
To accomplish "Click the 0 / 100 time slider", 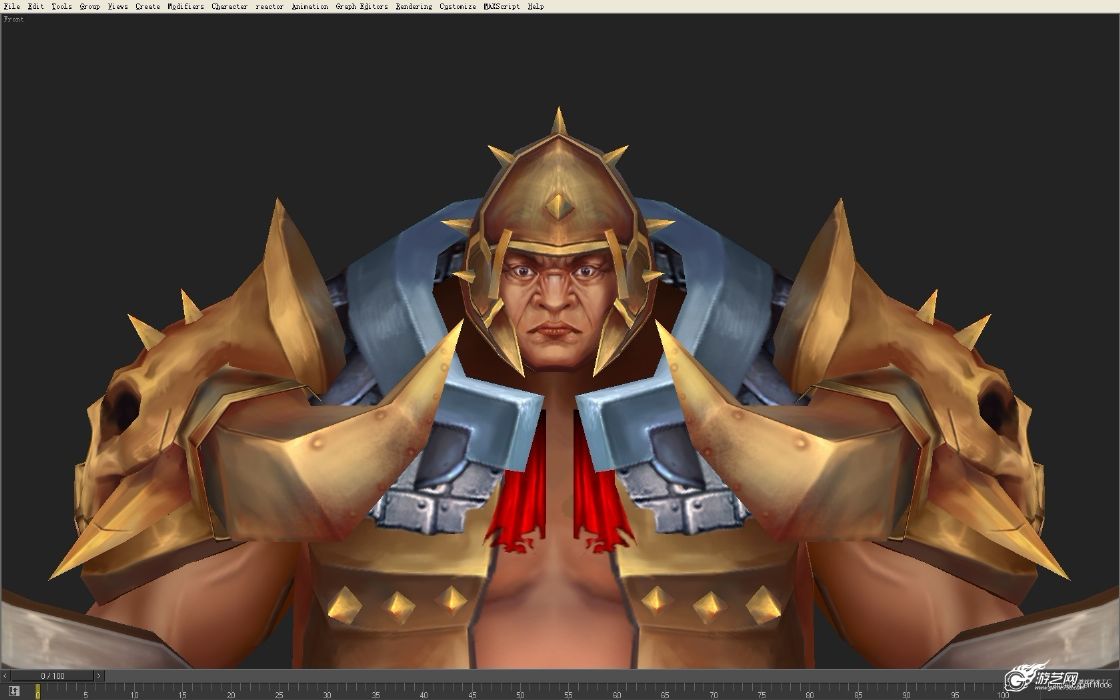I will tap(52, 676).
